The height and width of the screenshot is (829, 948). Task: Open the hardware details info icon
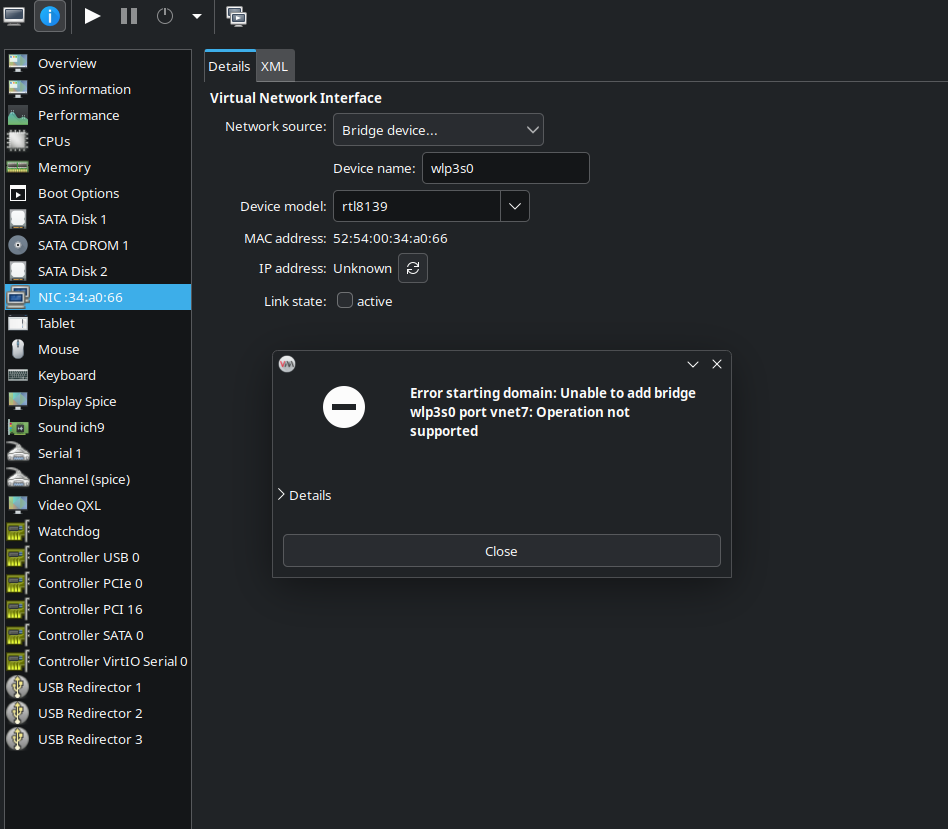click(50, 16)
